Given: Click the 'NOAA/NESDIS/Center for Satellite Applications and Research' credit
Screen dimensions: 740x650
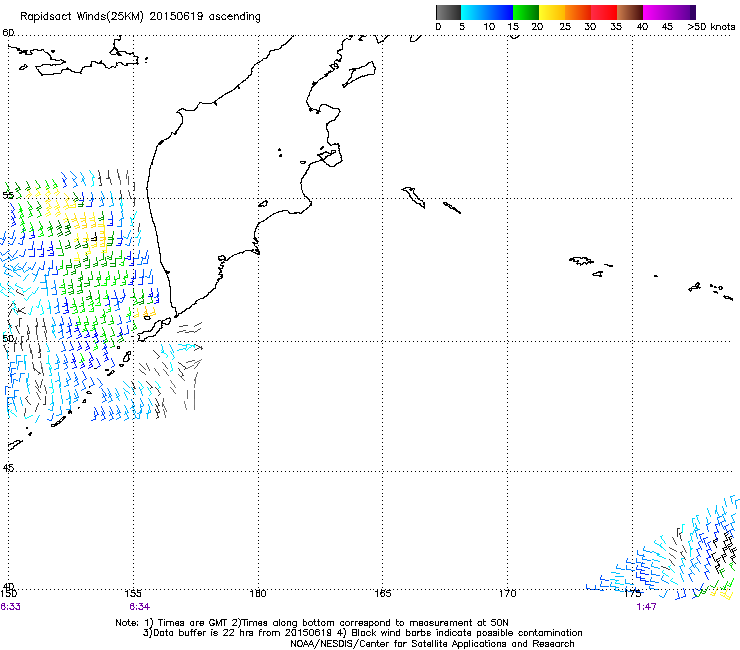Looking at the screenshot, I should tap(432, 644).
